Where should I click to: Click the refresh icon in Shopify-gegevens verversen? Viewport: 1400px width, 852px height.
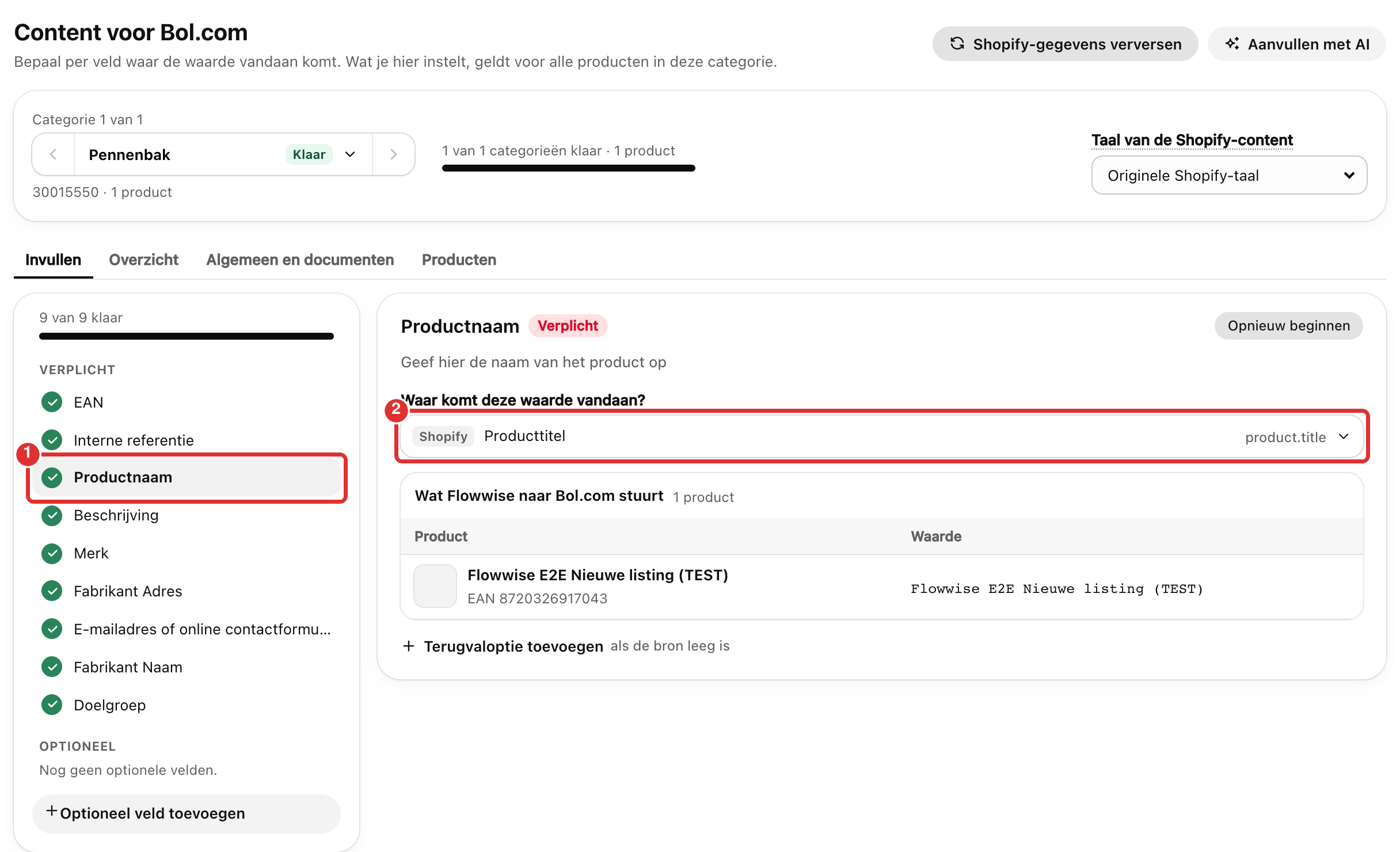click(957, 44)
